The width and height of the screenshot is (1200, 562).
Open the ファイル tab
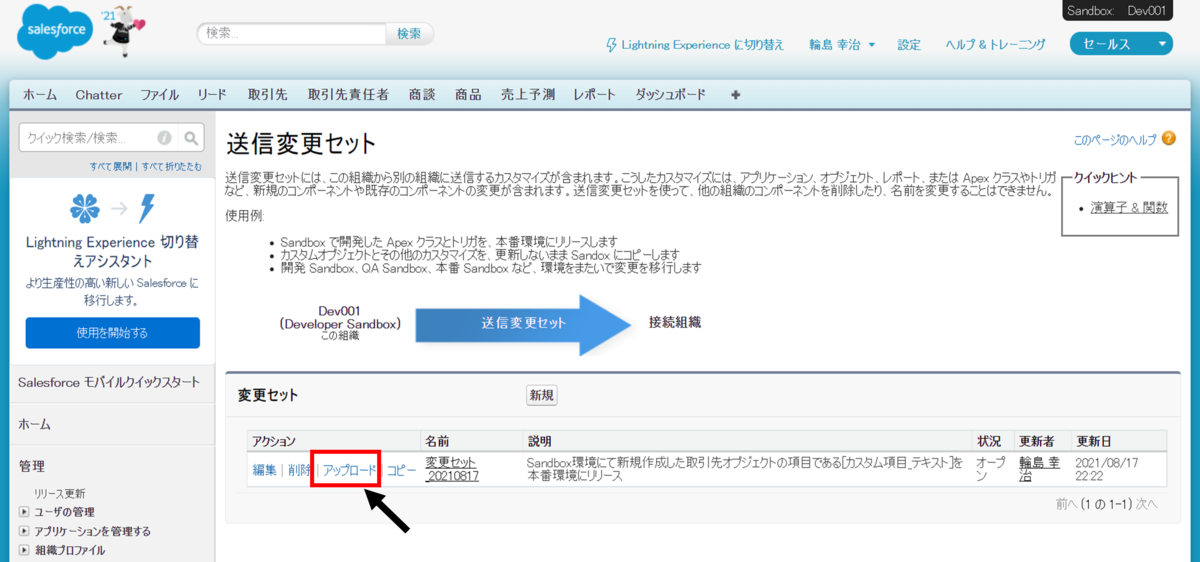[159, 95]
